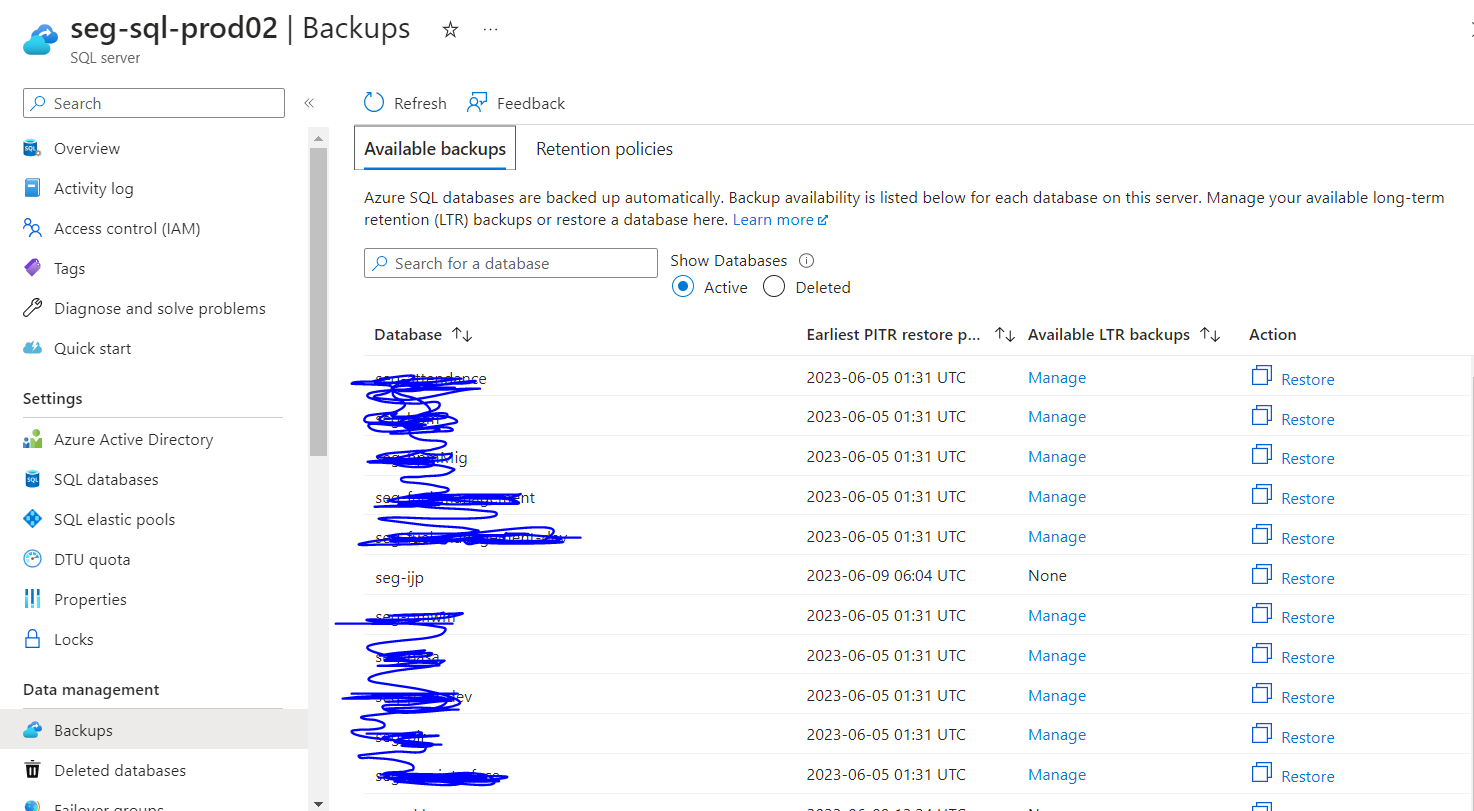Click the restore icon in the seg-ijp row
This screenshot has width=1474, height=811.
pyautogui.click(x=1262, y=576)
